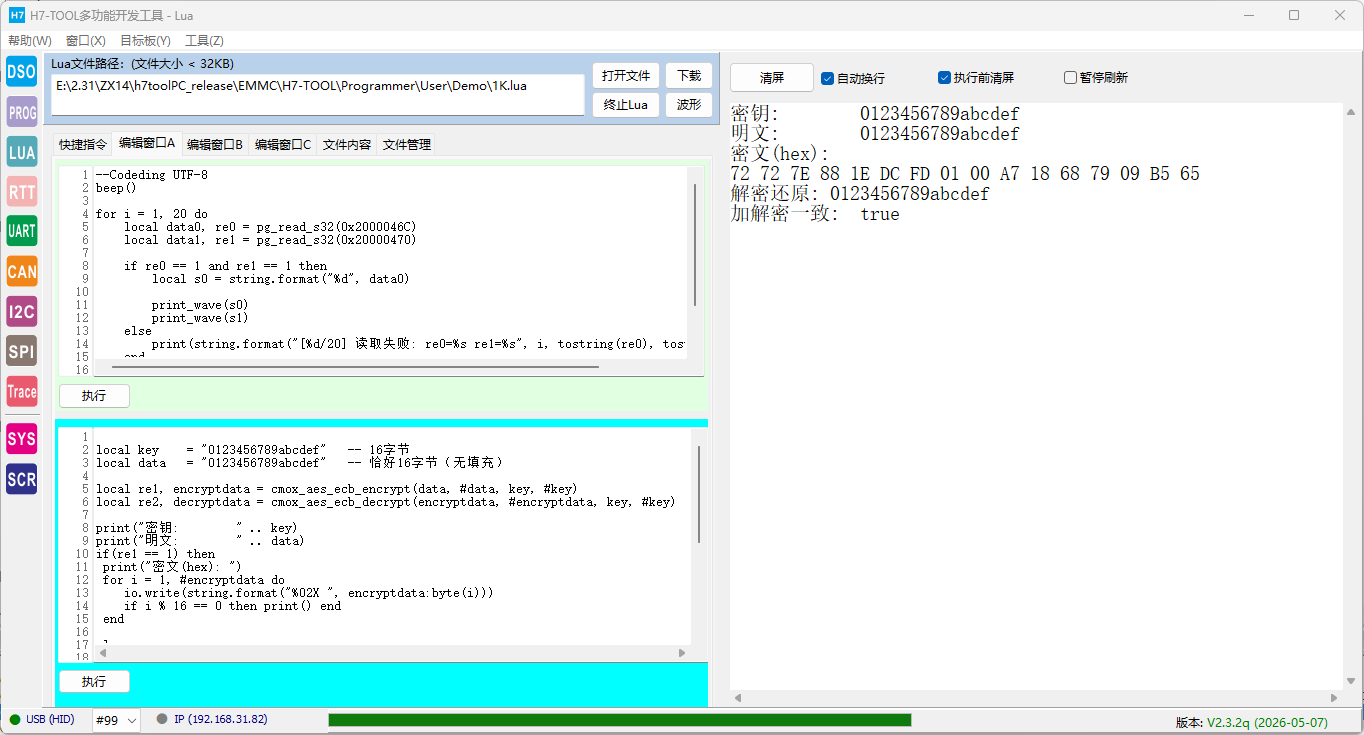Open the I2C tool icon
The image size is (1364, 735).
[x=22, y=311]
